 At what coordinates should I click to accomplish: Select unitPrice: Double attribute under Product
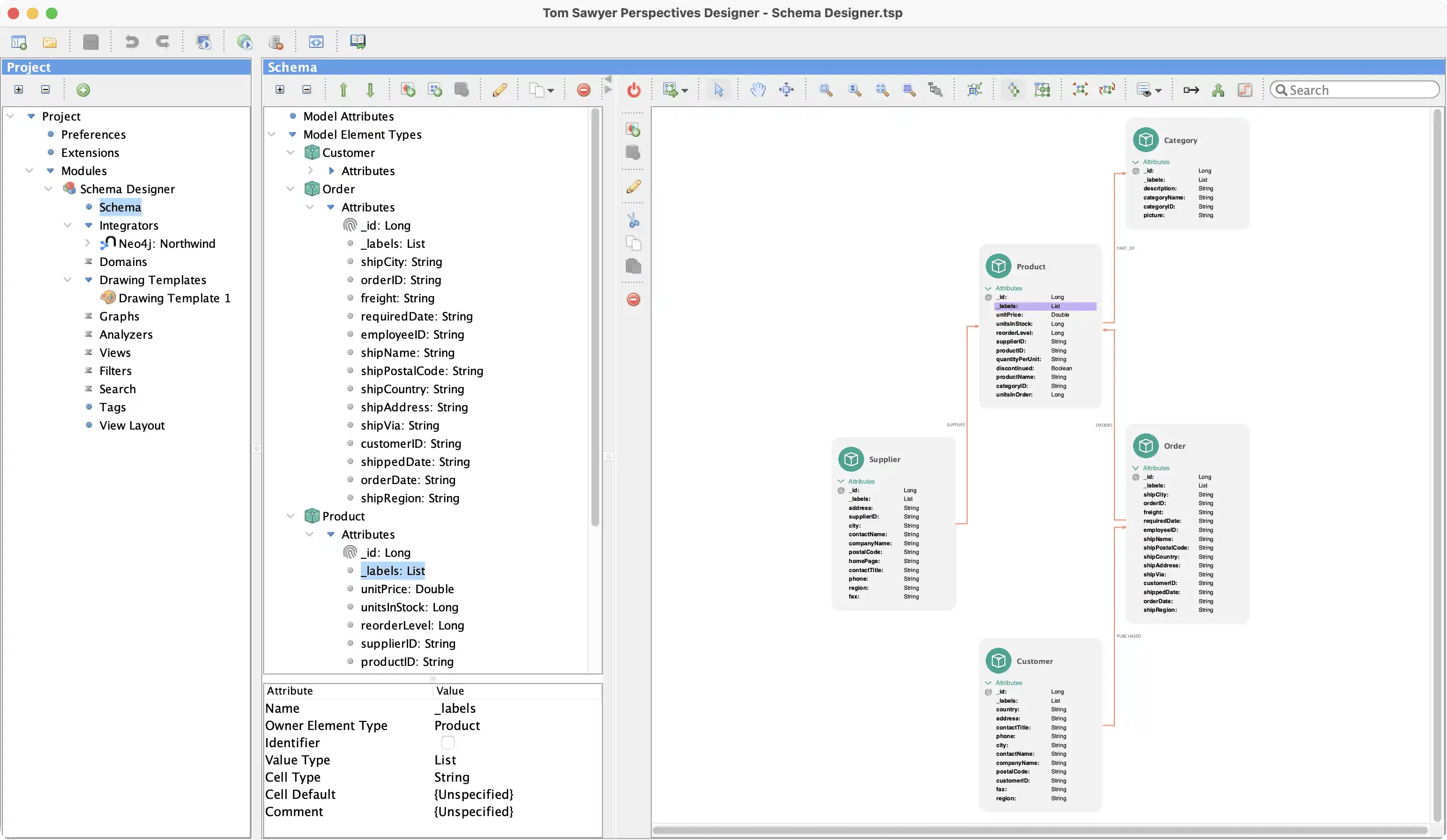coord(407,589)
